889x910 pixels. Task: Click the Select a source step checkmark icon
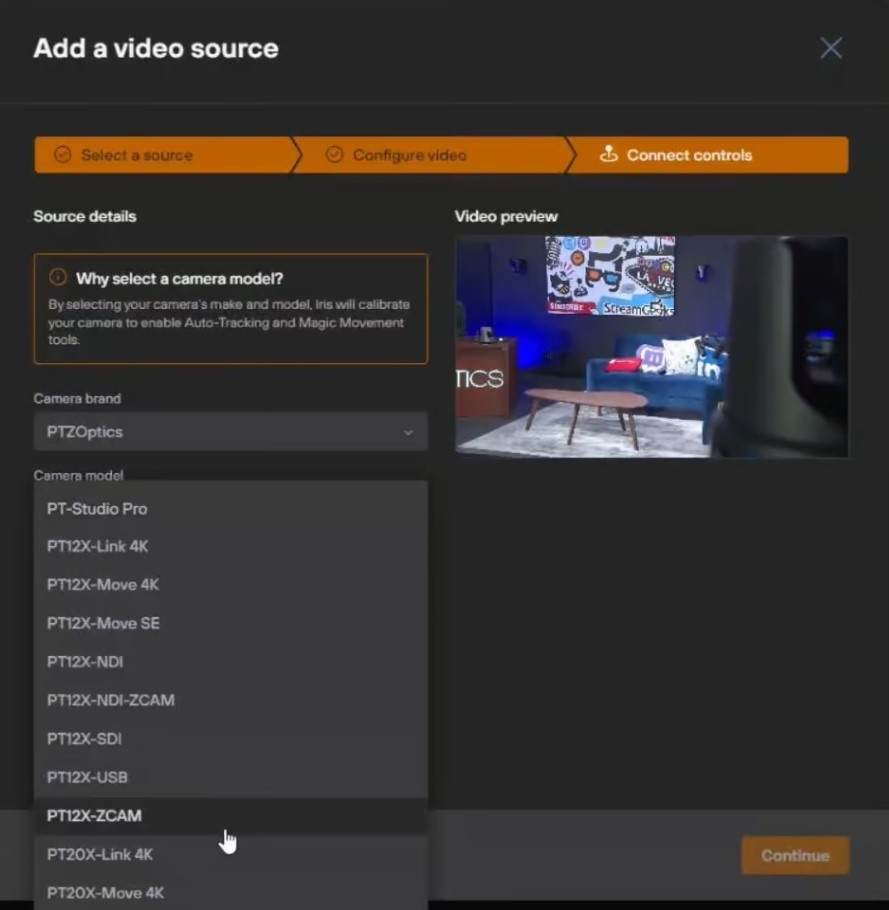62,155
